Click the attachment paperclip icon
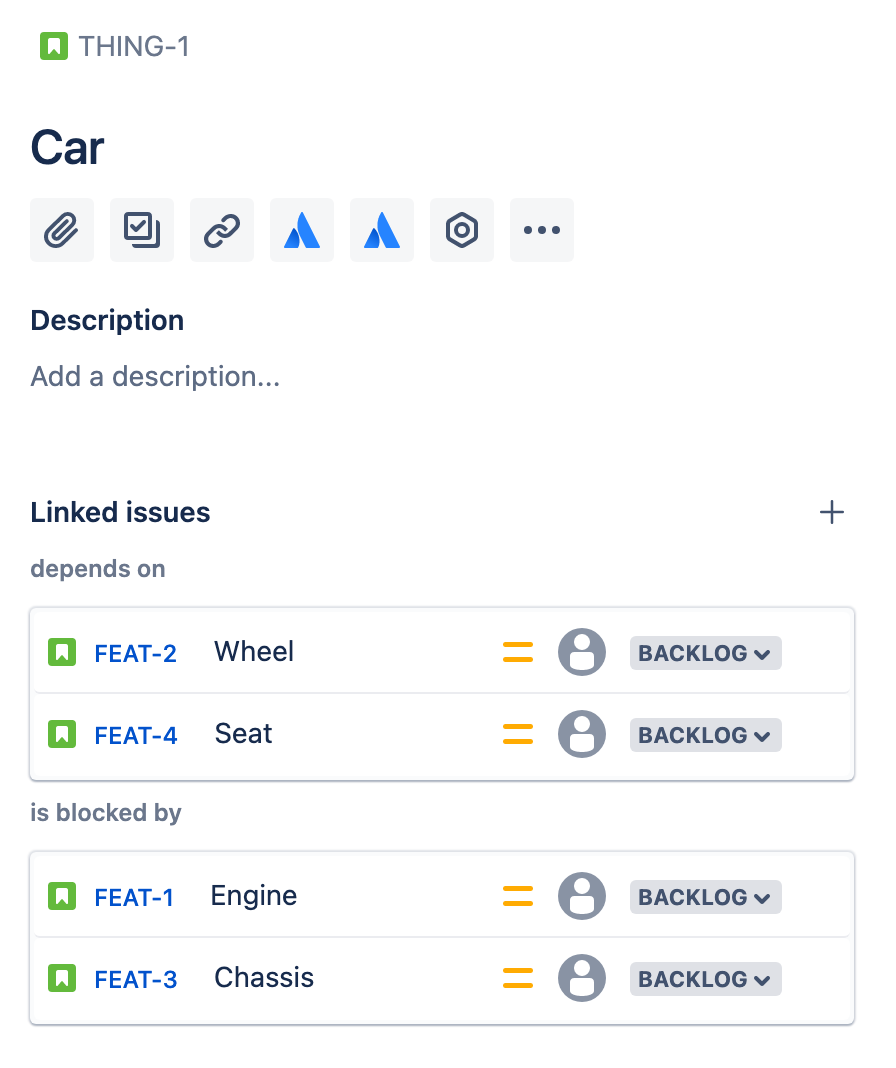 pos(62,230)
